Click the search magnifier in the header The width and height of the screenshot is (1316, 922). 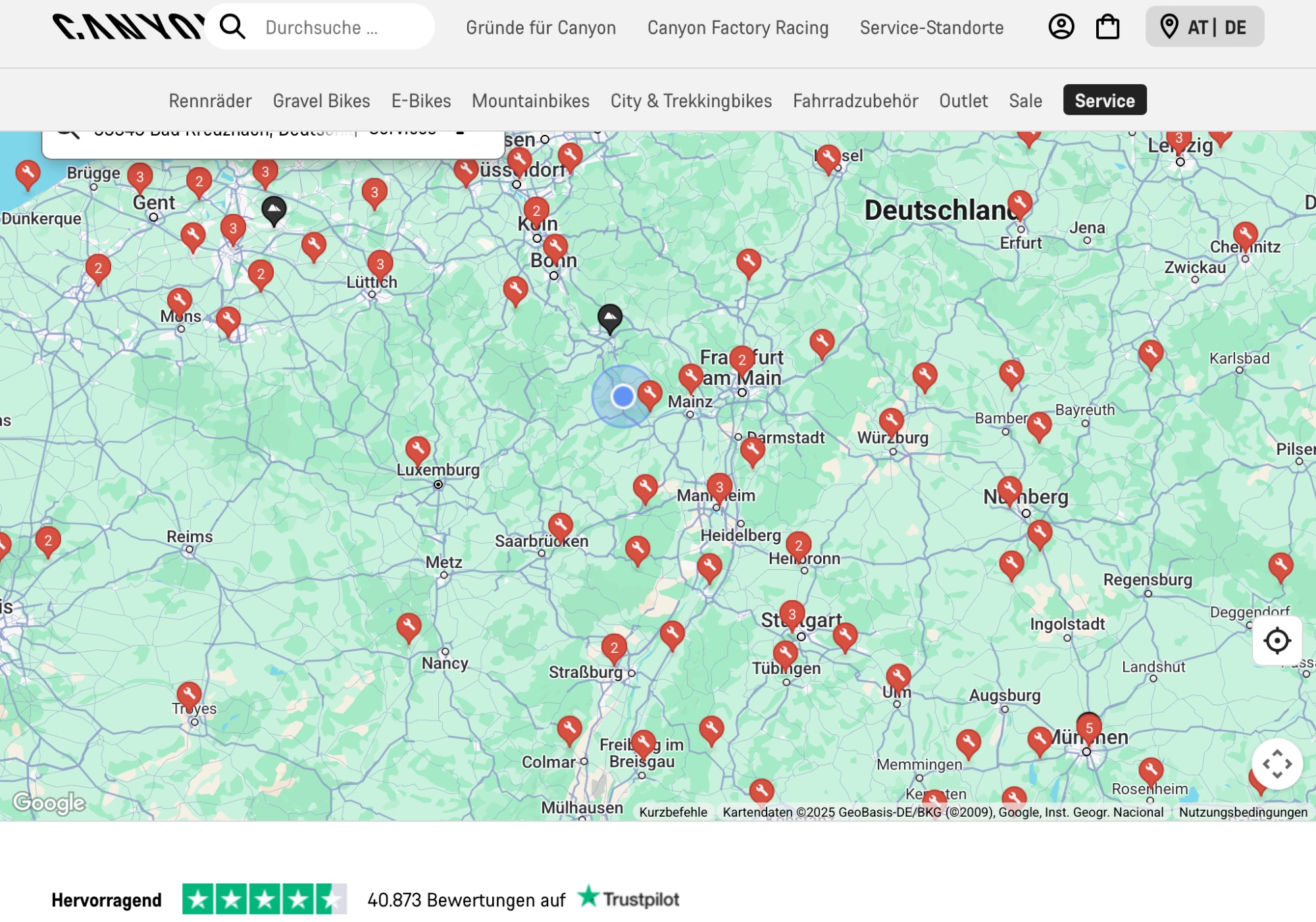tap(232, 27)
